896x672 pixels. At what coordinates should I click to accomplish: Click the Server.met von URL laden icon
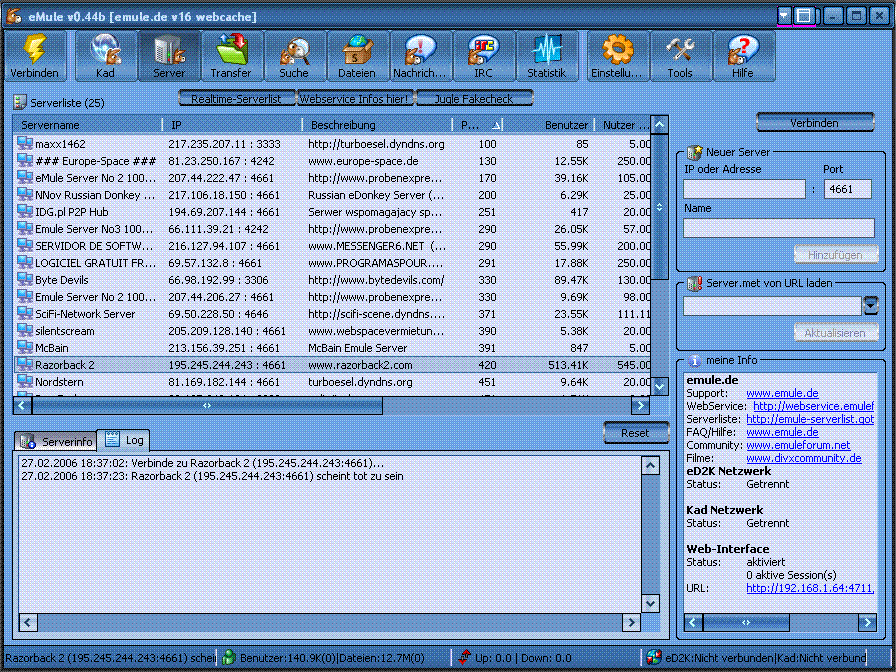pyautogui.click(x=694, y=283)
